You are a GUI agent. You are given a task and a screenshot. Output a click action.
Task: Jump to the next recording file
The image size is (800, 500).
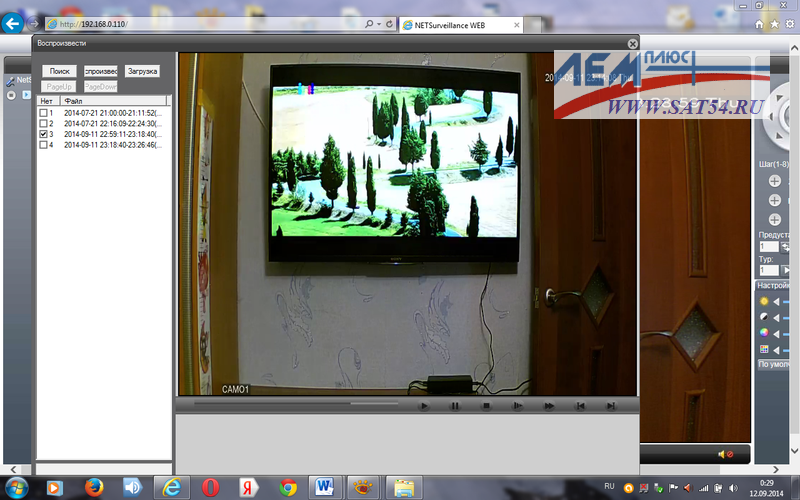[611, 406]
